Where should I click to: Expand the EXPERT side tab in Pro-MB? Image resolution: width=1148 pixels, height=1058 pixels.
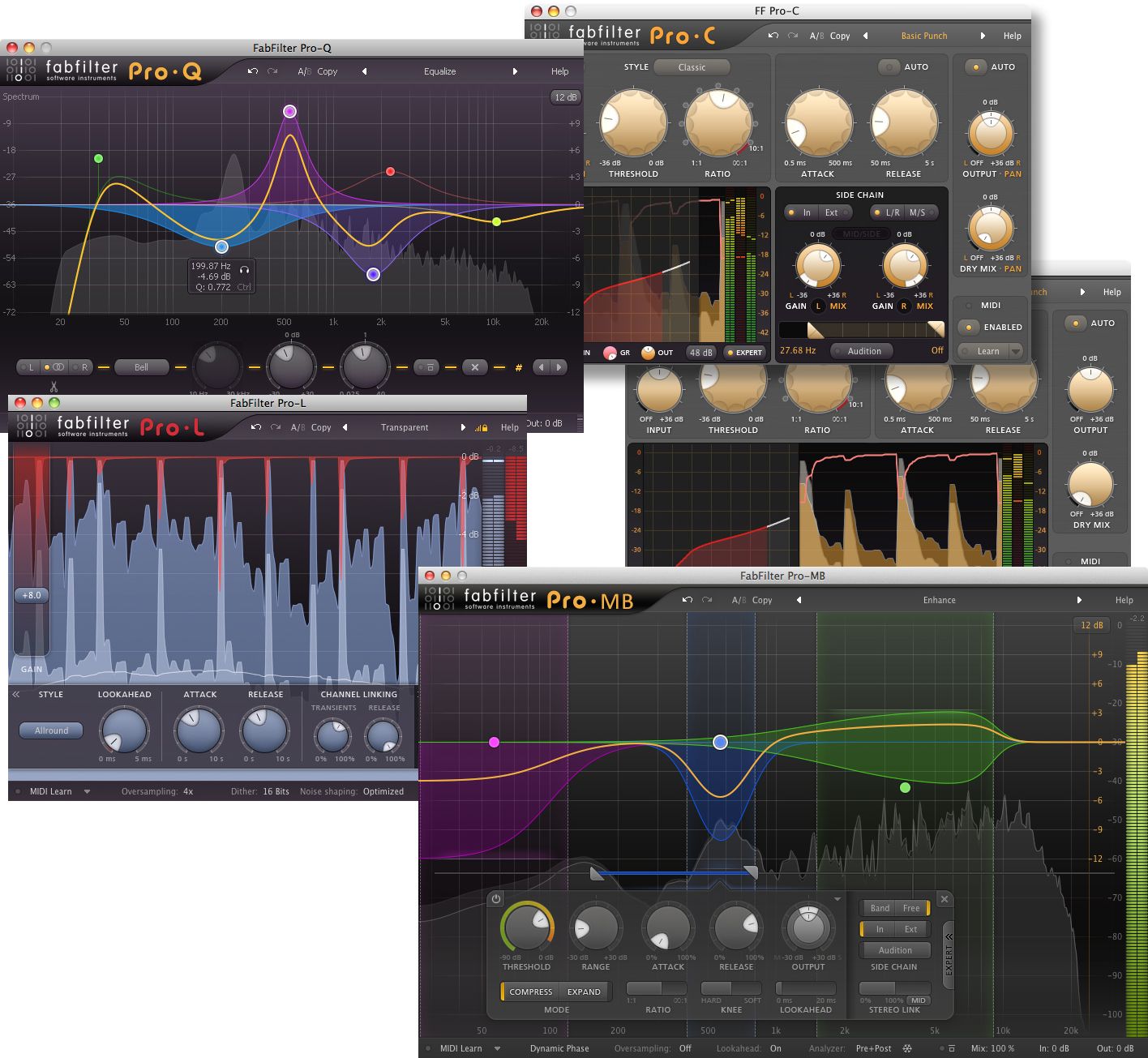(949, 955)
